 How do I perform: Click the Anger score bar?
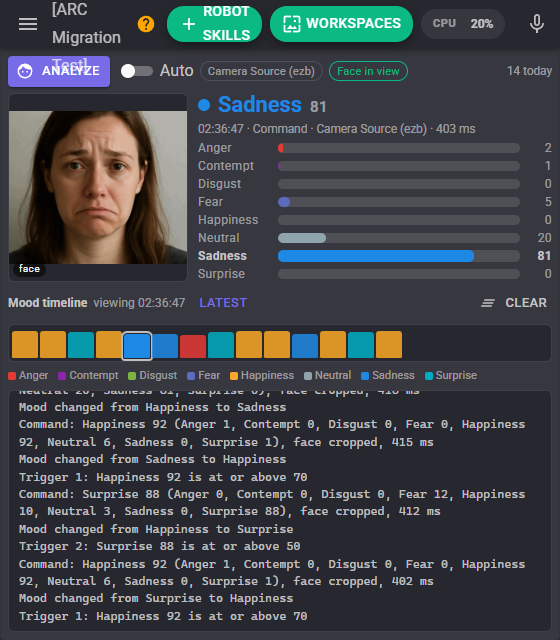399,148
